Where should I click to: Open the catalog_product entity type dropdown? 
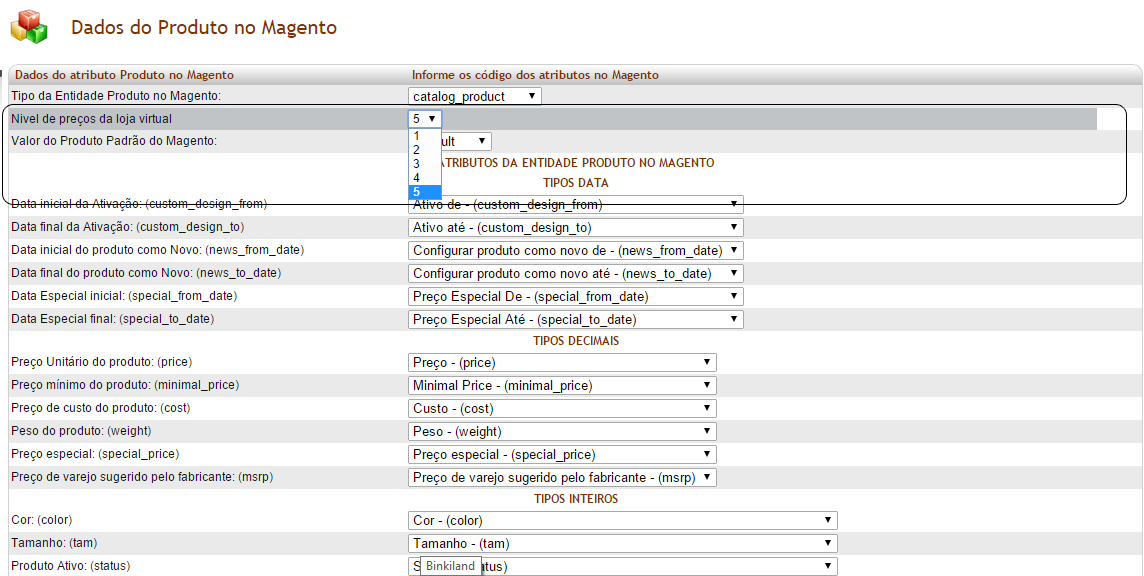click(x=474, y=96)
